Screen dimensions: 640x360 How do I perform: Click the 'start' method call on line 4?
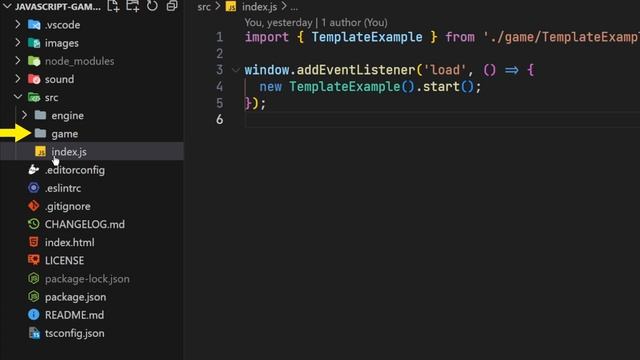(441, 87)
